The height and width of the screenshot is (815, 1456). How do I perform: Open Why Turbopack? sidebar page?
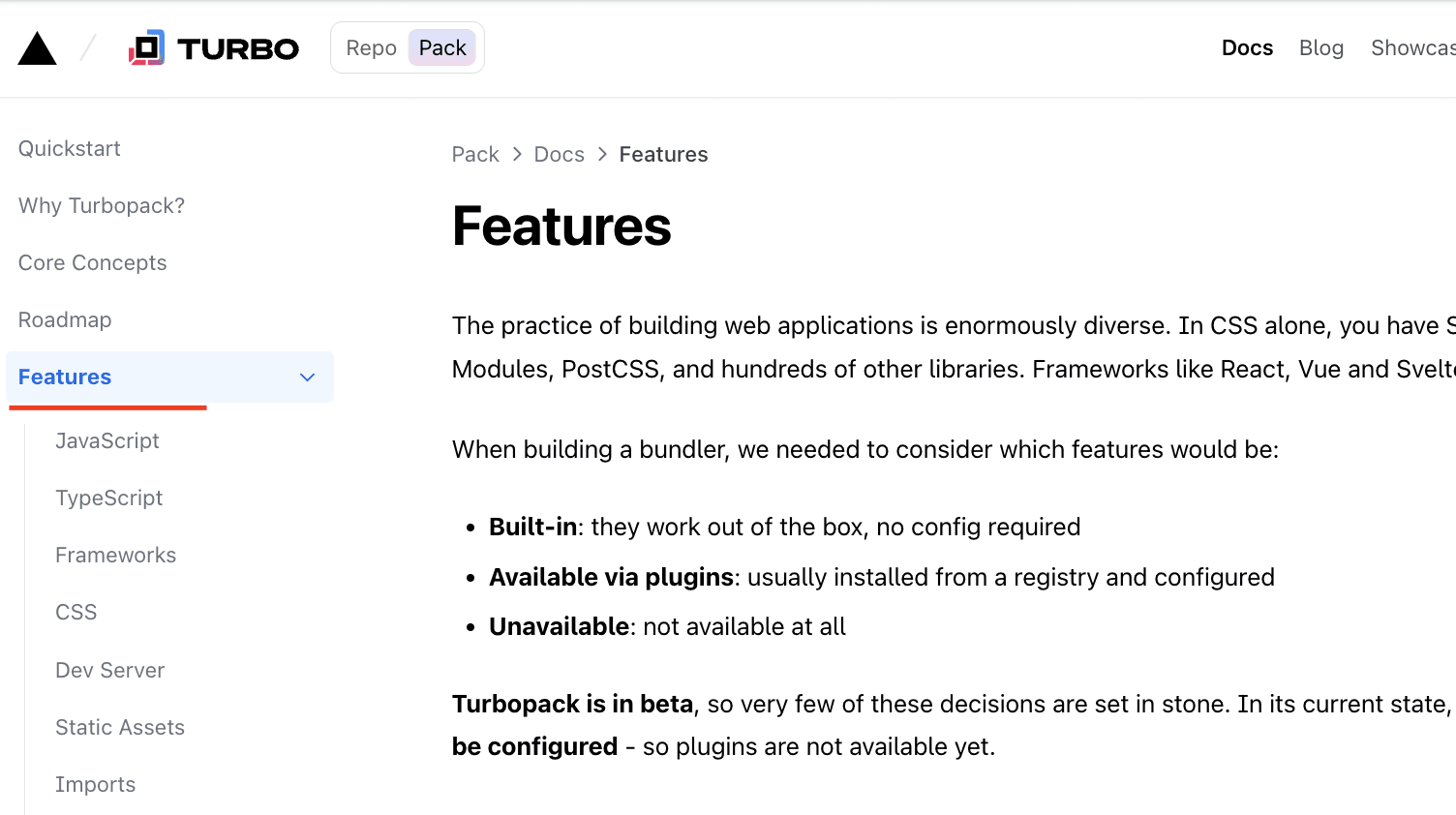coord(102,206)
